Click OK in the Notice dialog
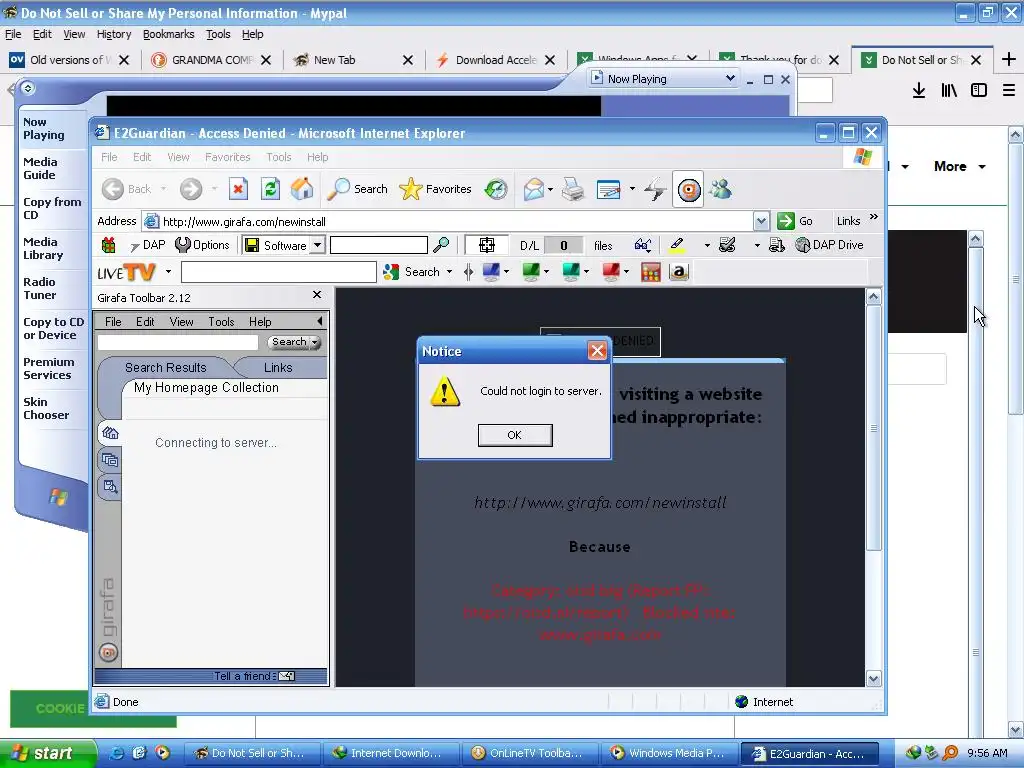Screen dimensions: 1024x768 [x=515, y=435]
